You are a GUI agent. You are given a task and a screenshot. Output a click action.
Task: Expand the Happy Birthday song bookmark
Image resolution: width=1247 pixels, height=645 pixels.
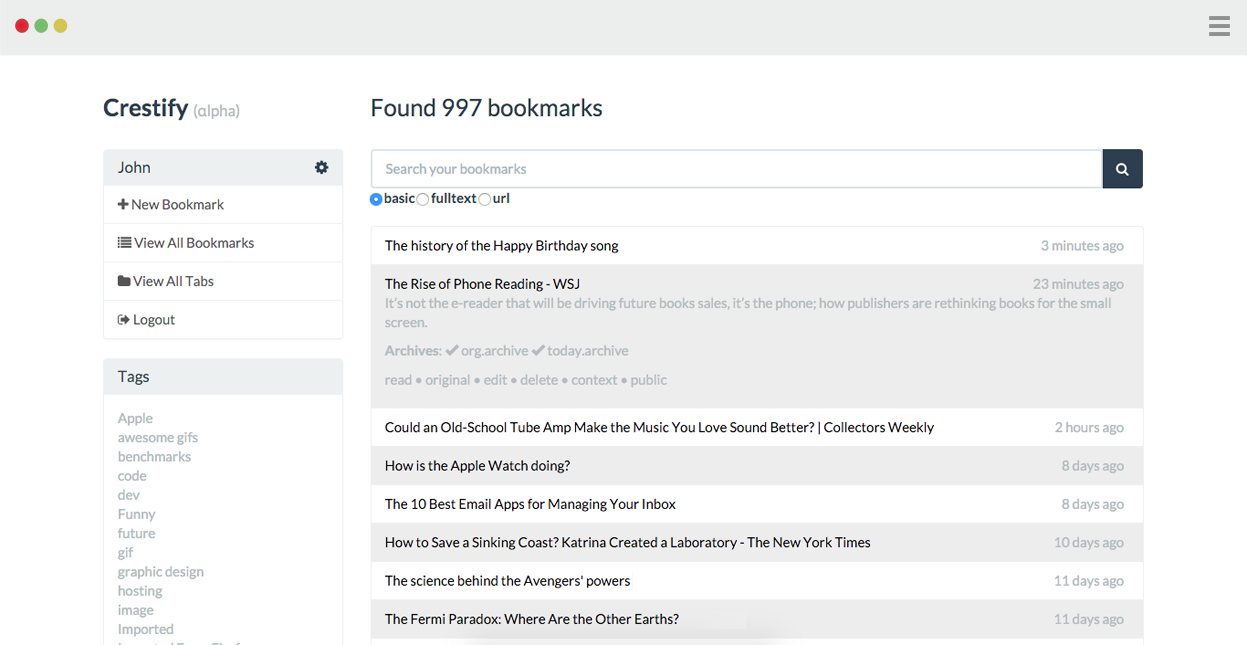[501, 246]
